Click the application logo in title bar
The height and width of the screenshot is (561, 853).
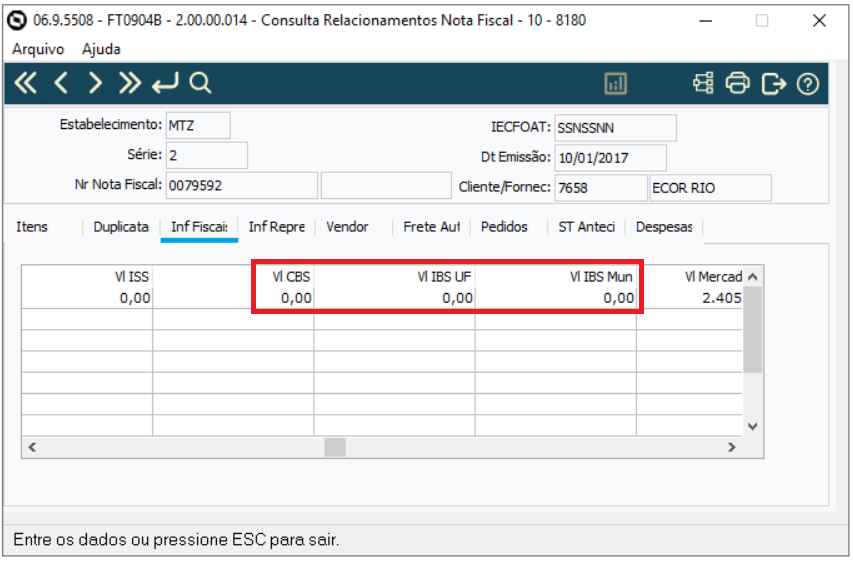tap(17, 21)
